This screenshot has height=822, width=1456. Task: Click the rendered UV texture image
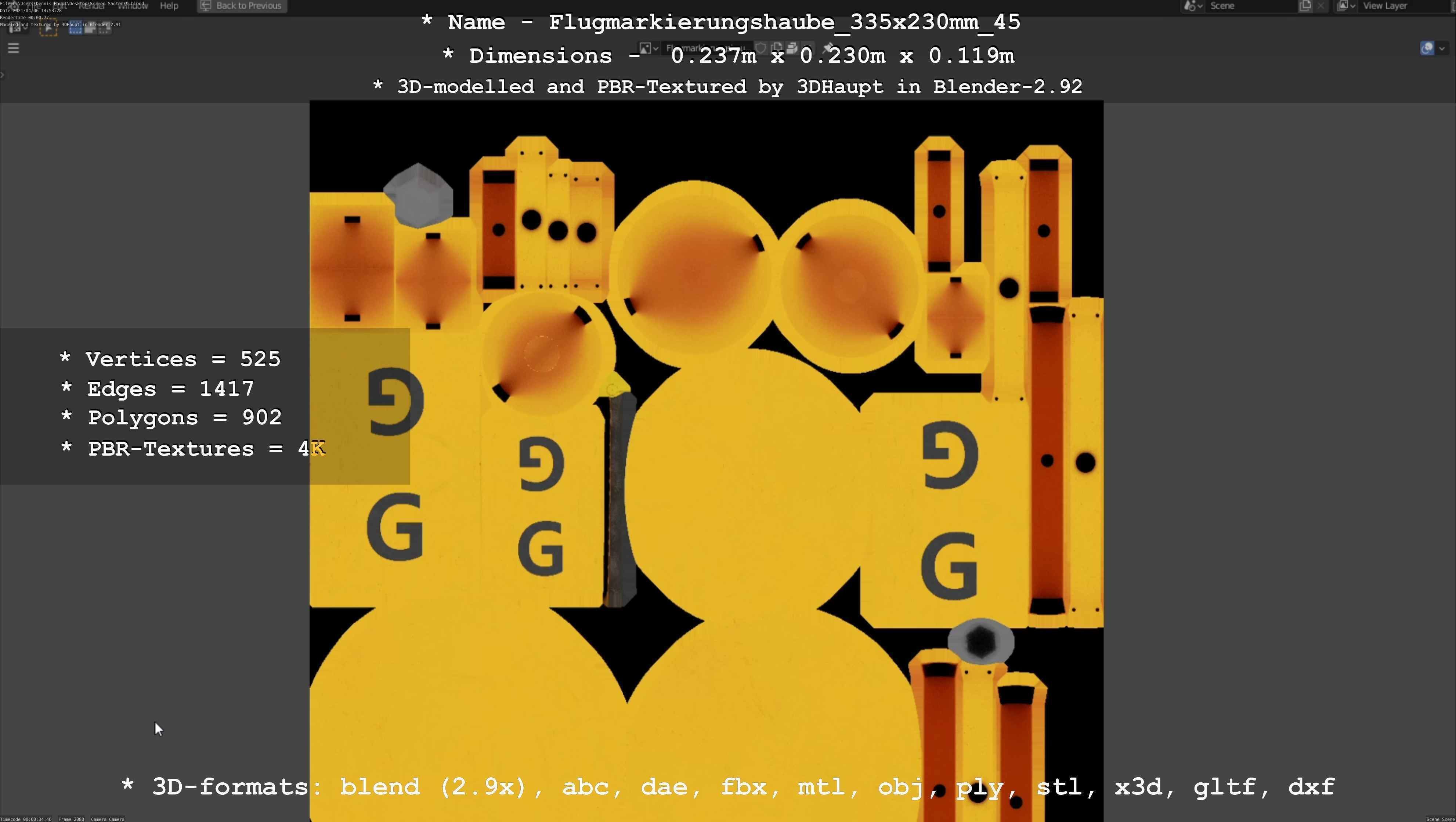click(707, 452)
